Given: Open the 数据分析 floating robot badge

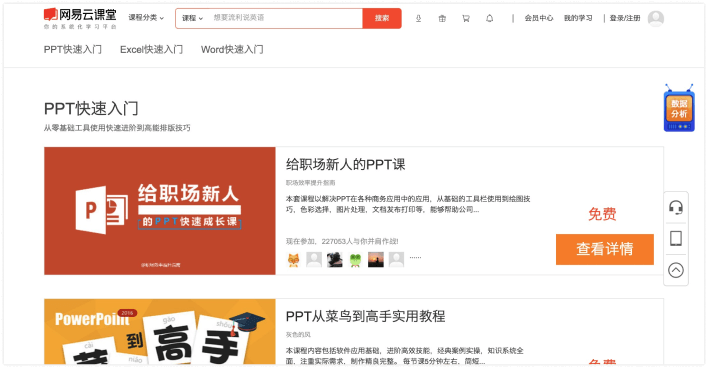Looking at the screenshot, I should tap(679, 108).
